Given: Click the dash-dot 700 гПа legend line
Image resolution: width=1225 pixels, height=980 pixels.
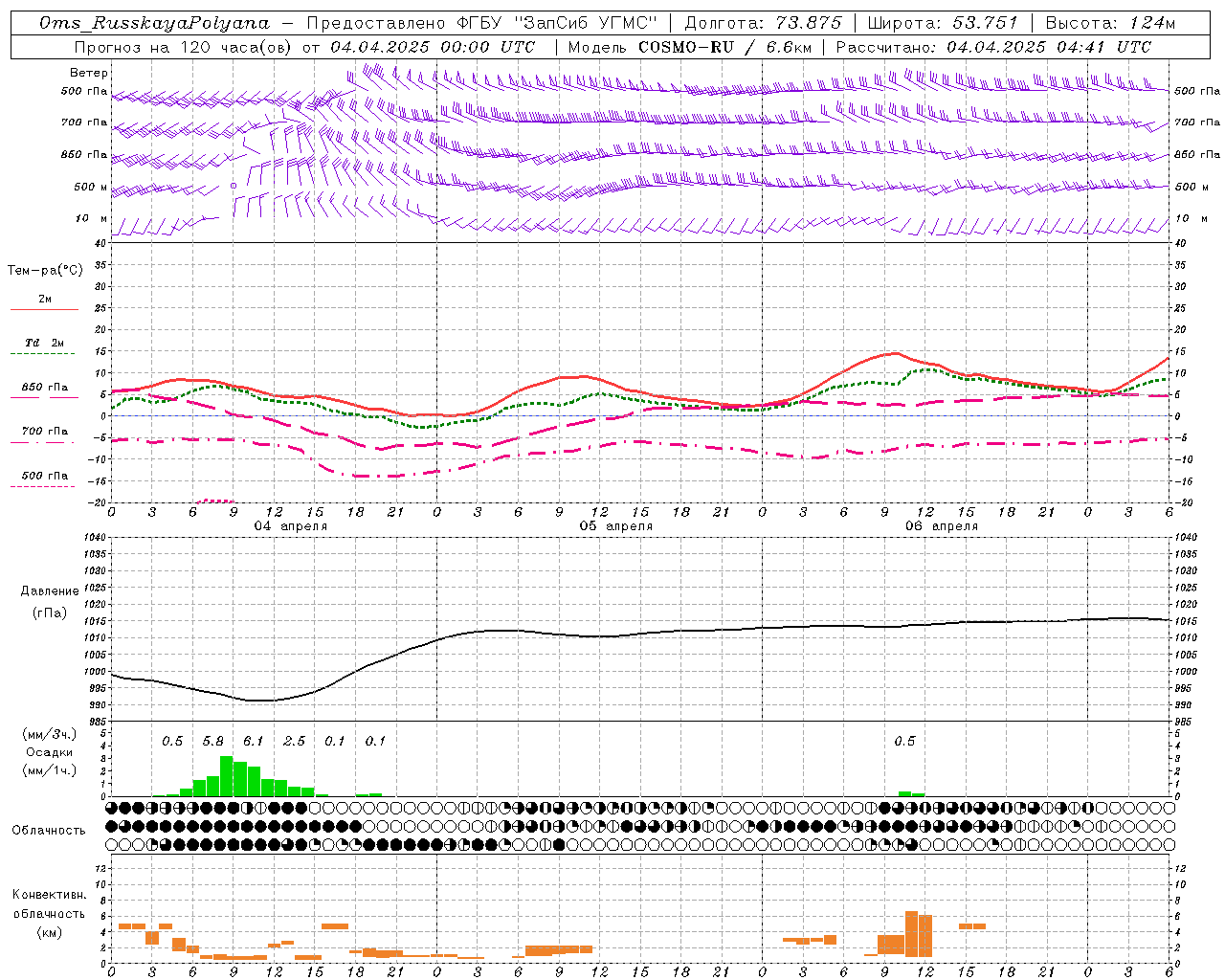Looking at the screenshot, I should tap(43, 443).
